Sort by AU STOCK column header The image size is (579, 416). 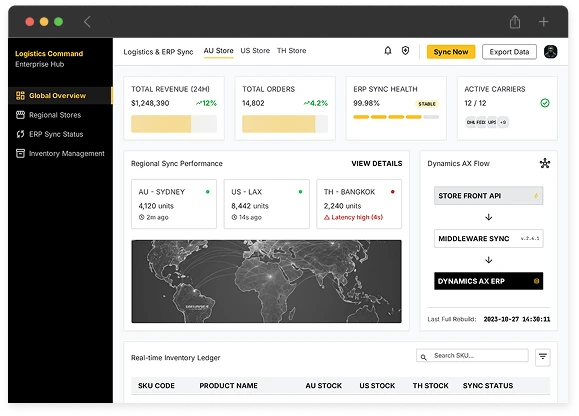[x=323, y=386]
